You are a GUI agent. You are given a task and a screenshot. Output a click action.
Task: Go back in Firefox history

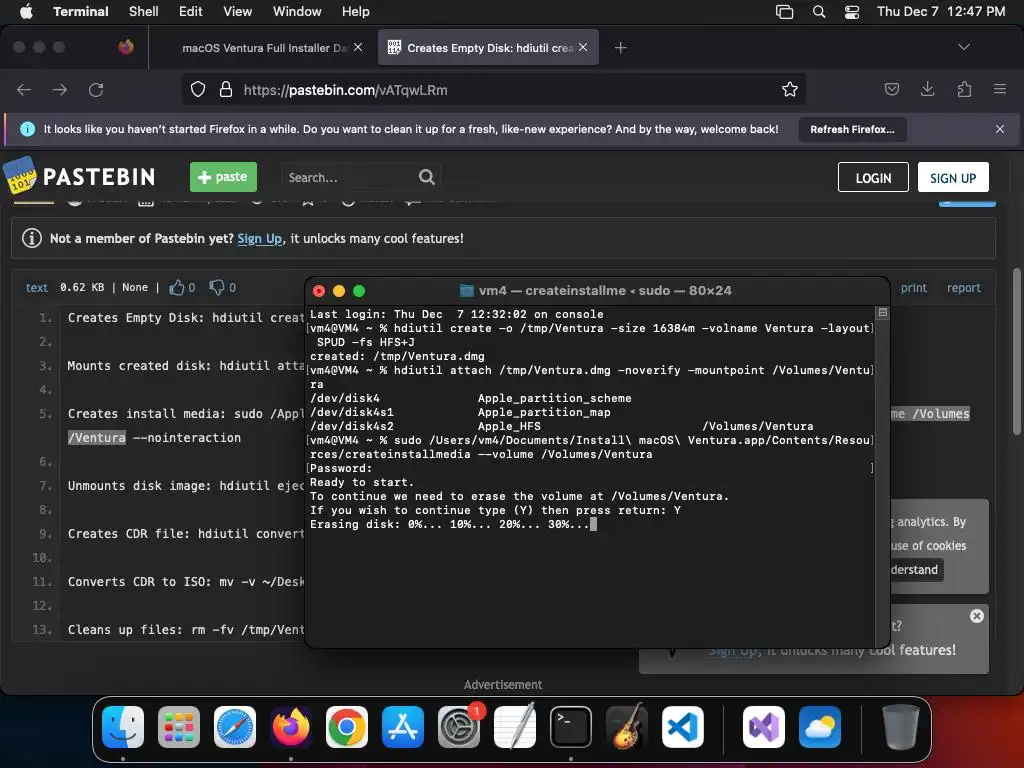click(x=24, y=89)
